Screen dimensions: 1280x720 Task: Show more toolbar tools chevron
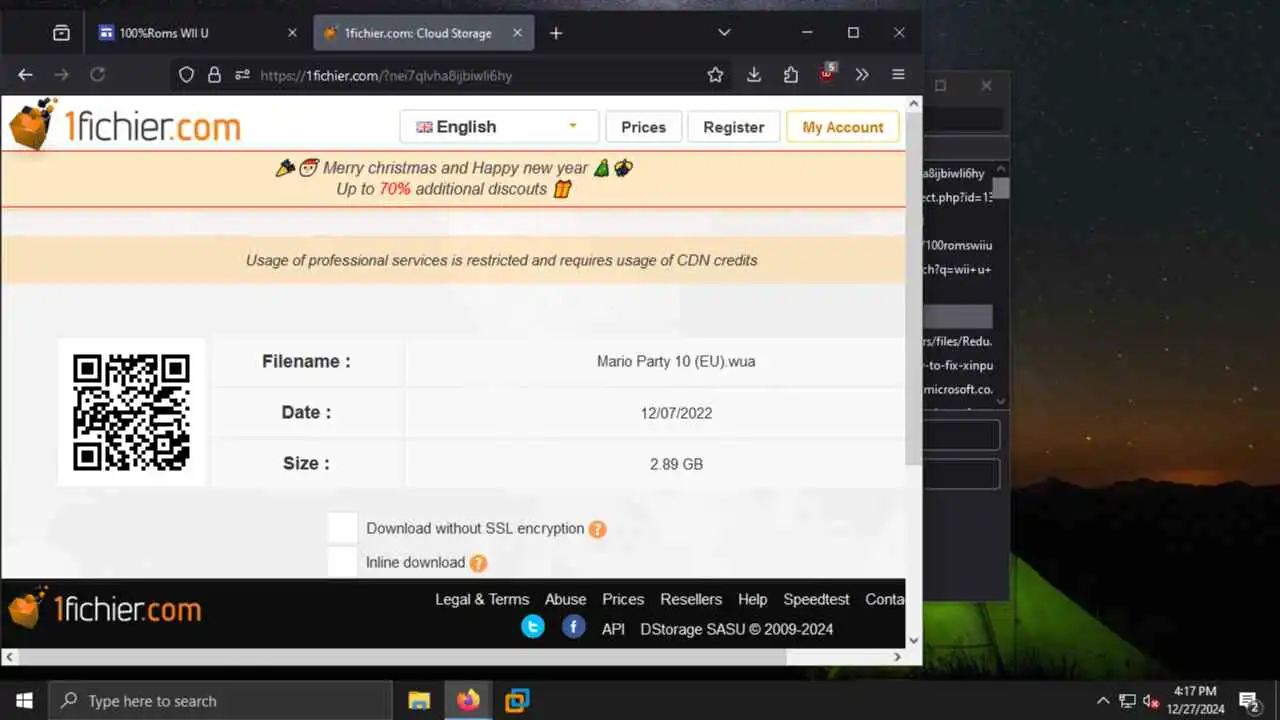(x=862, y=75)
